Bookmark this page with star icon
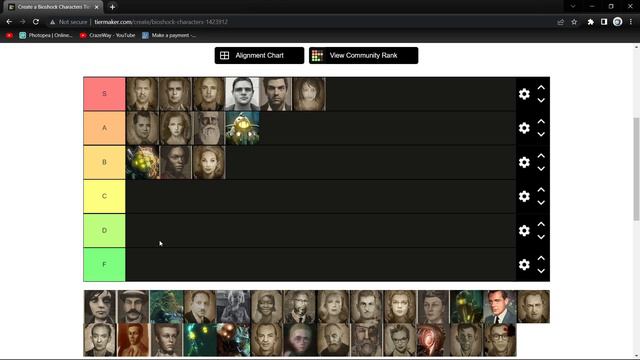The width and height of the screenshot is (640, 360). 574,22
